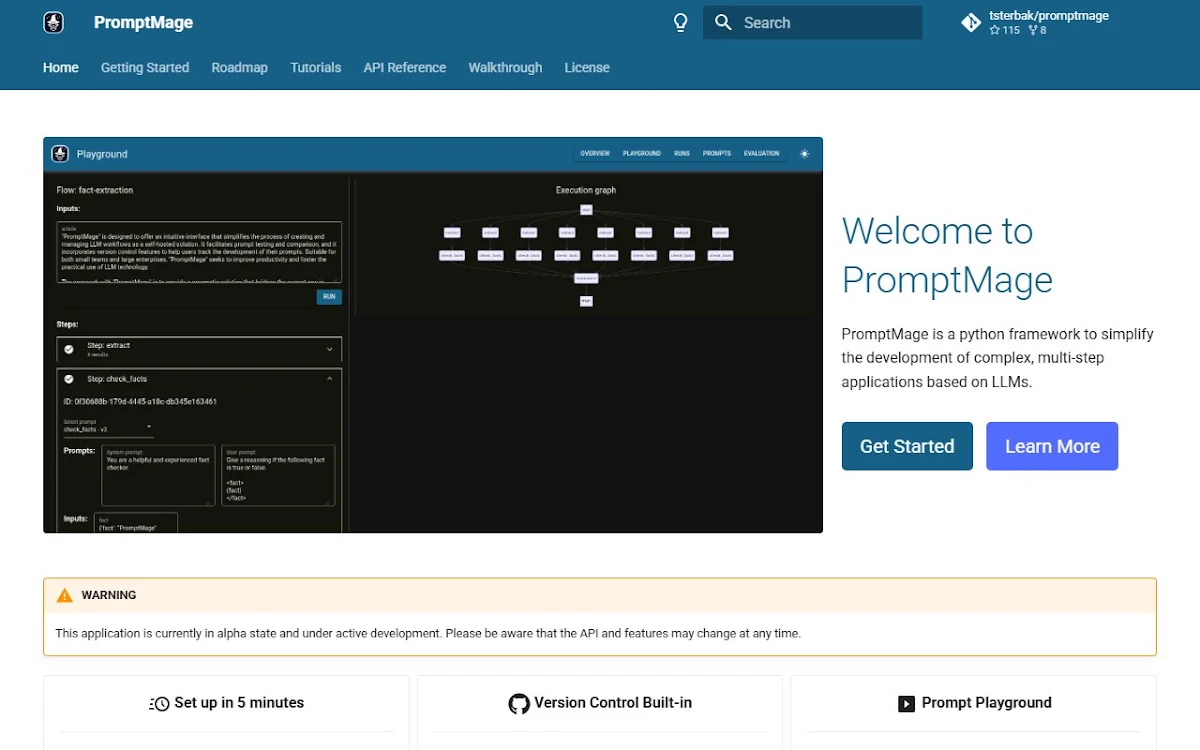Switch to the Tutorials tab
Image resolution: width=1200 pixels, height=750 pixels.
(x=316, y=68)
